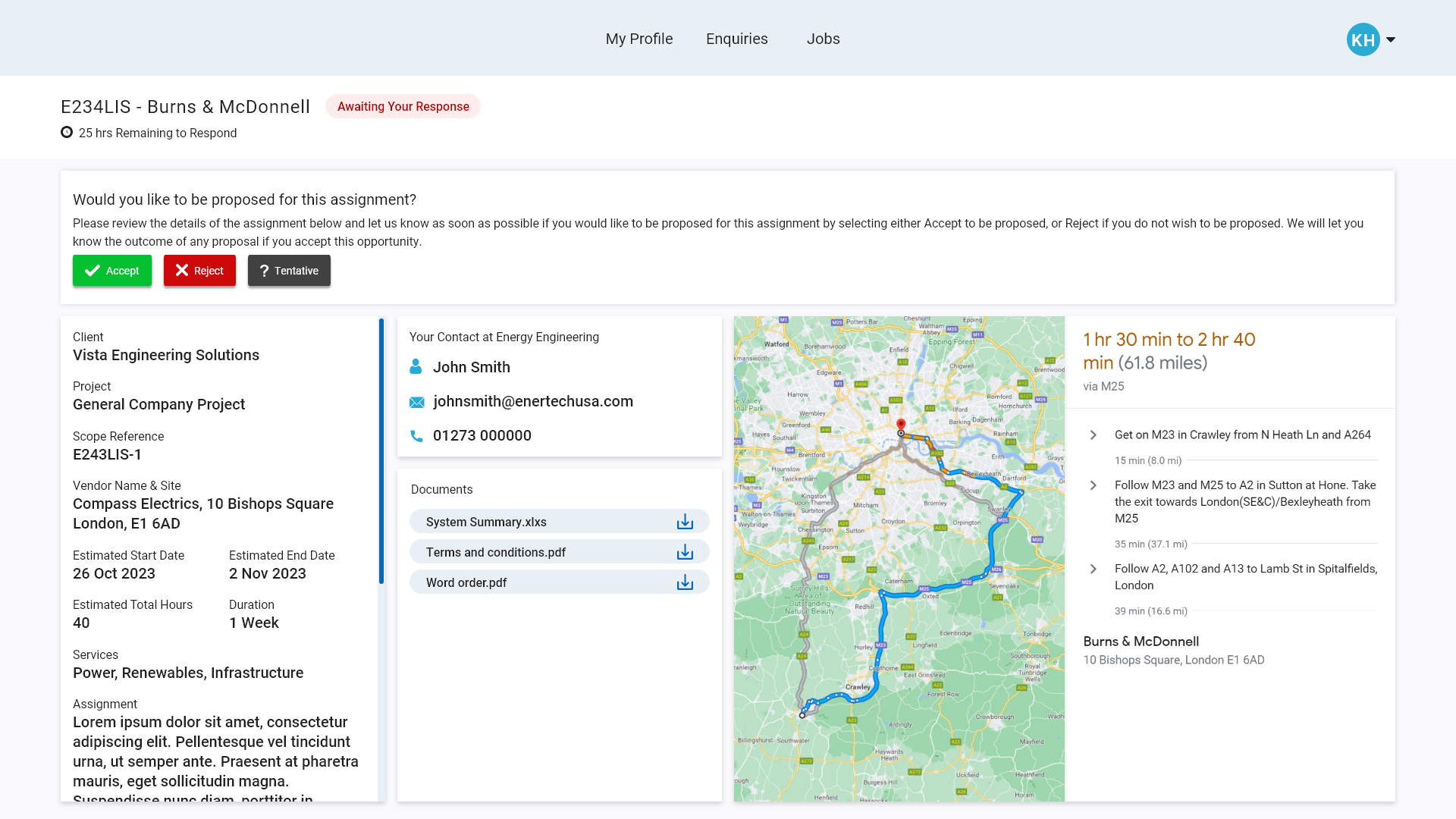
Task: Click the 1 Week duration value
Action: click(253, 623)
